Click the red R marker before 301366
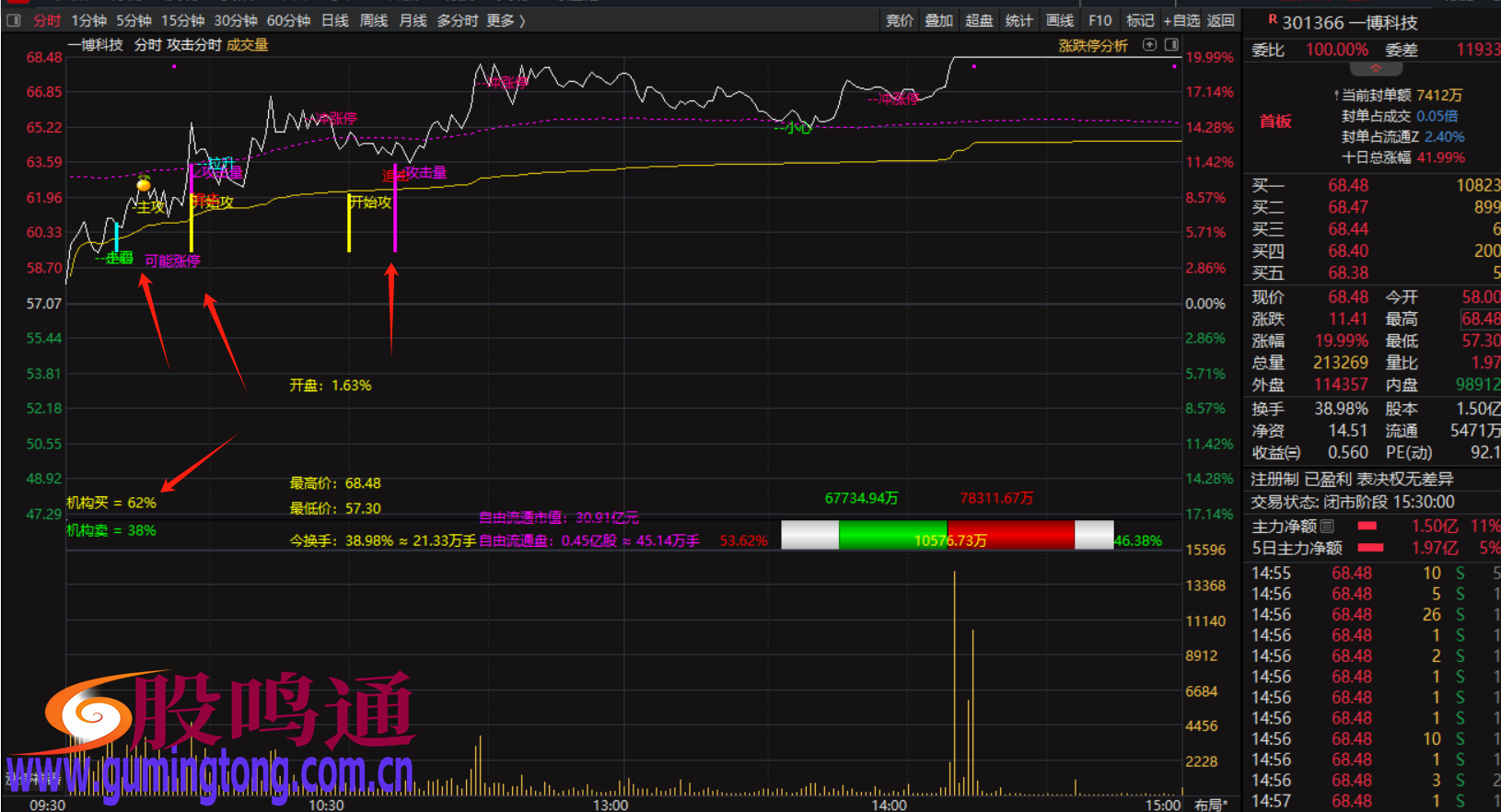 tap(1273, 19)
